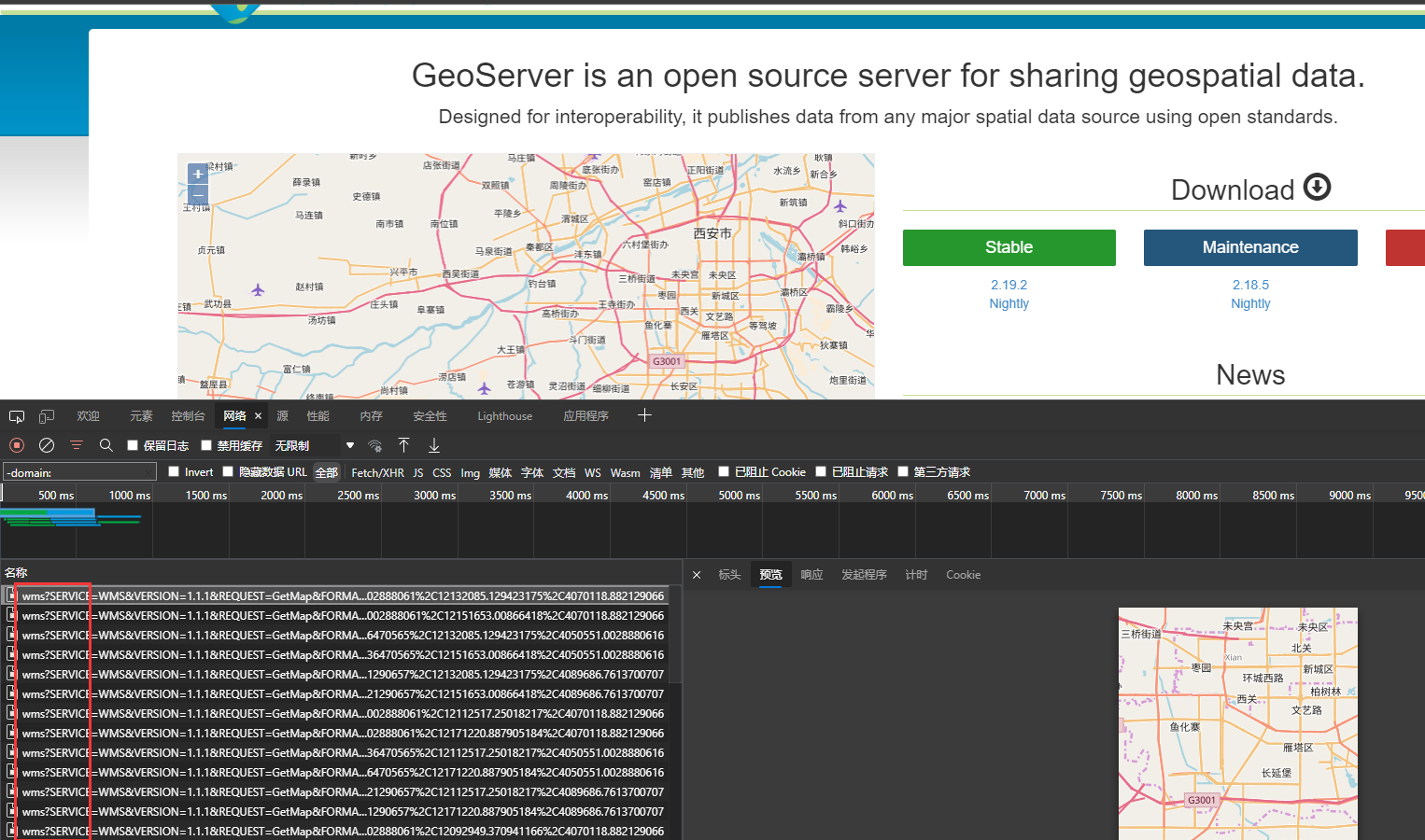1425x840 pixels.
Task: Filter requests by 清单
Action: [661, 473]
